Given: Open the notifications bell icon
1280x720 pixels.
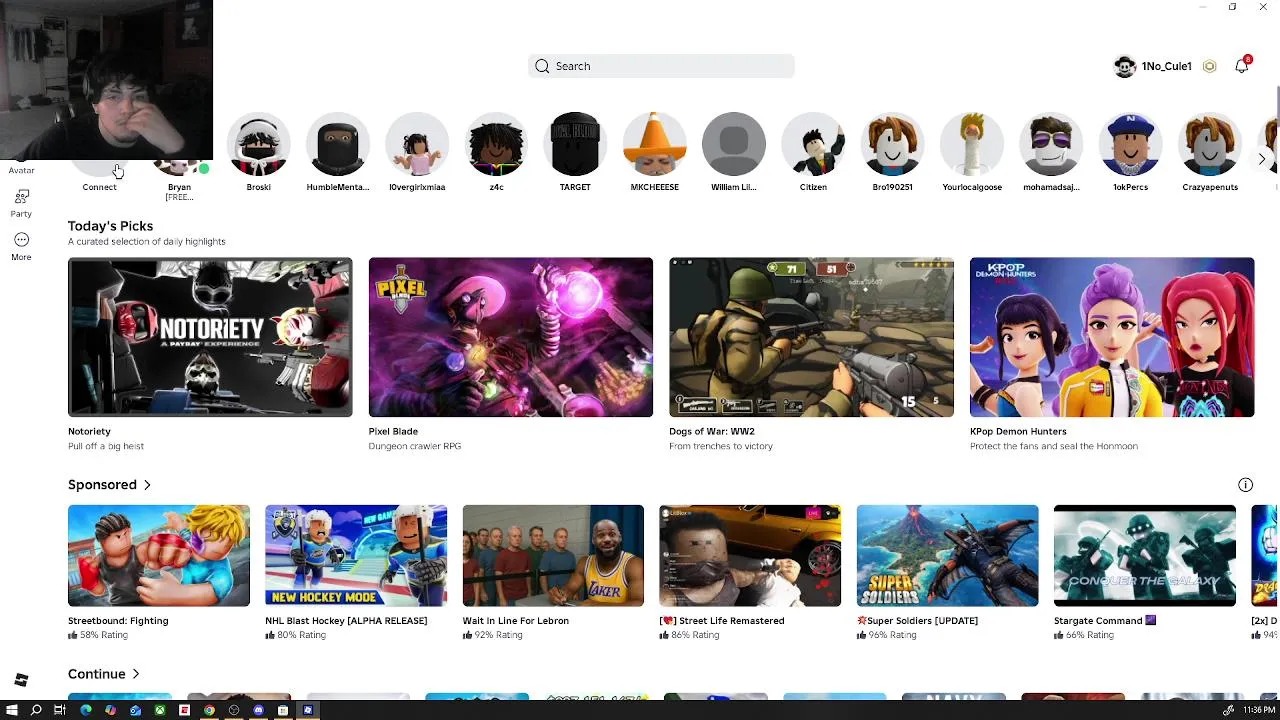Looking at the screenshot, I should 1242,66.
